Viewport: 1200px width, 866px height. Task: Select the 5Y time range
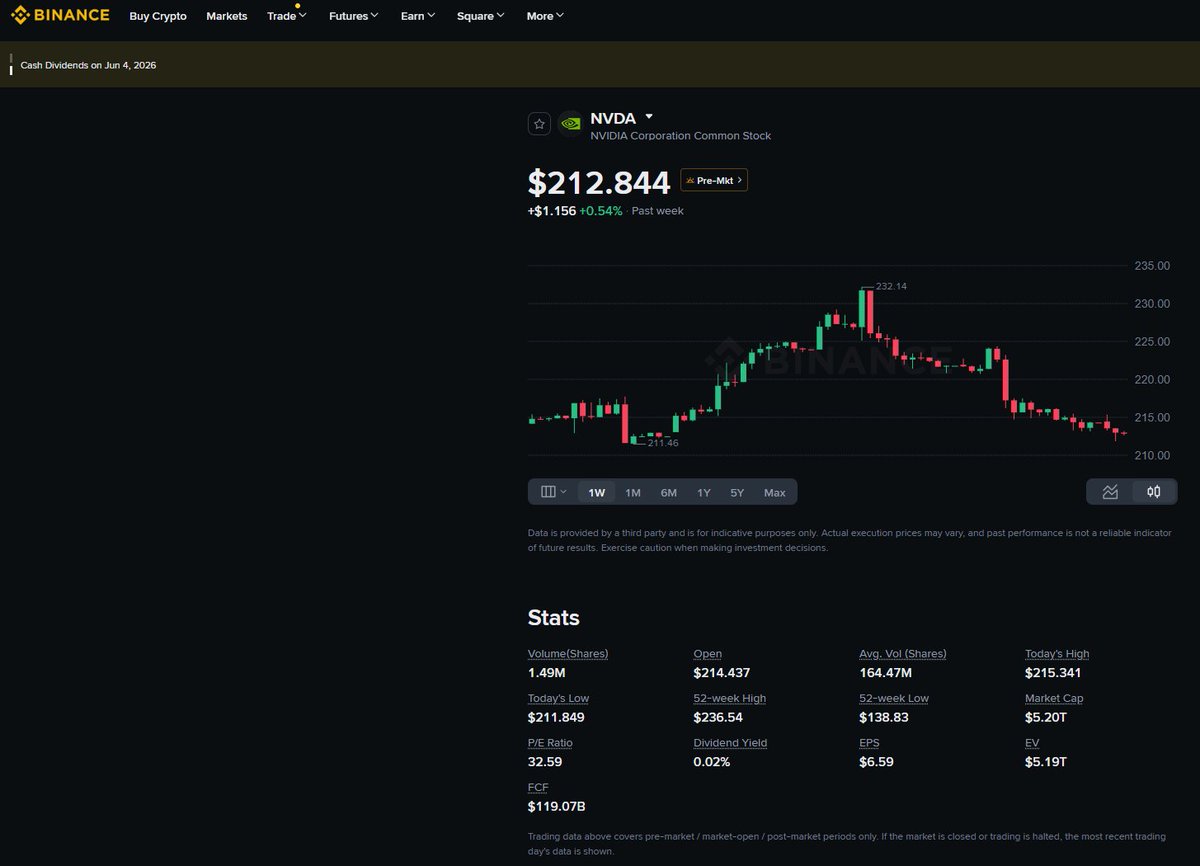coord(737,492)
